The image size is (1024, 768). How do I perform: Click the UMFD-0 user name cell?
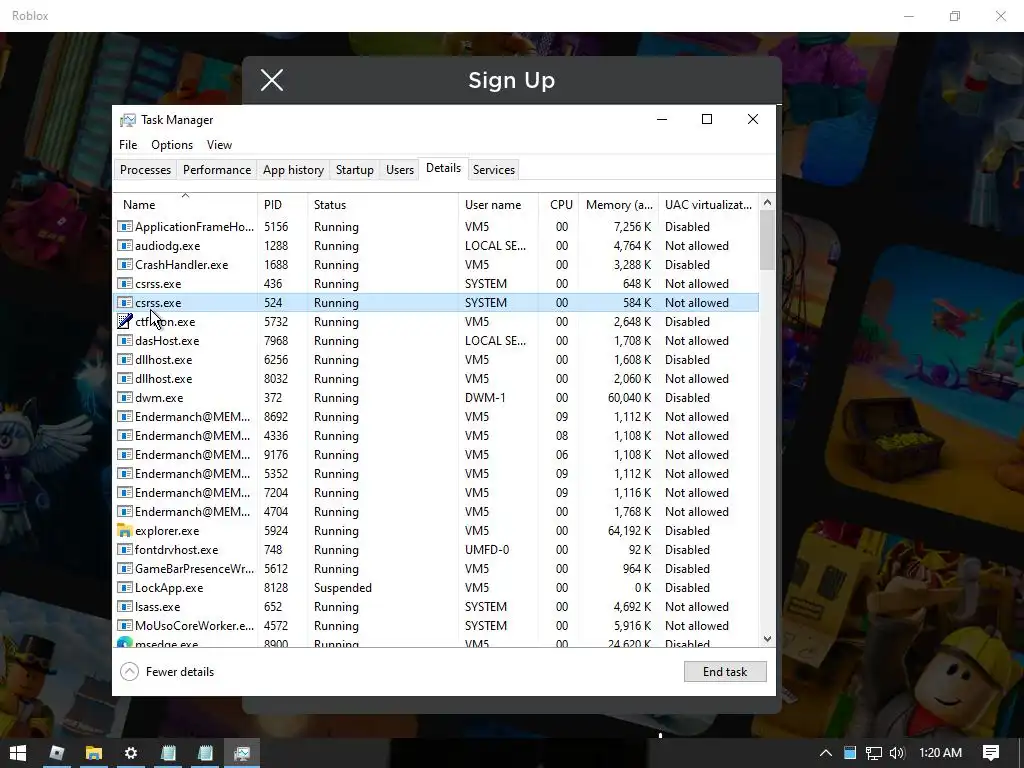point(487,550)
